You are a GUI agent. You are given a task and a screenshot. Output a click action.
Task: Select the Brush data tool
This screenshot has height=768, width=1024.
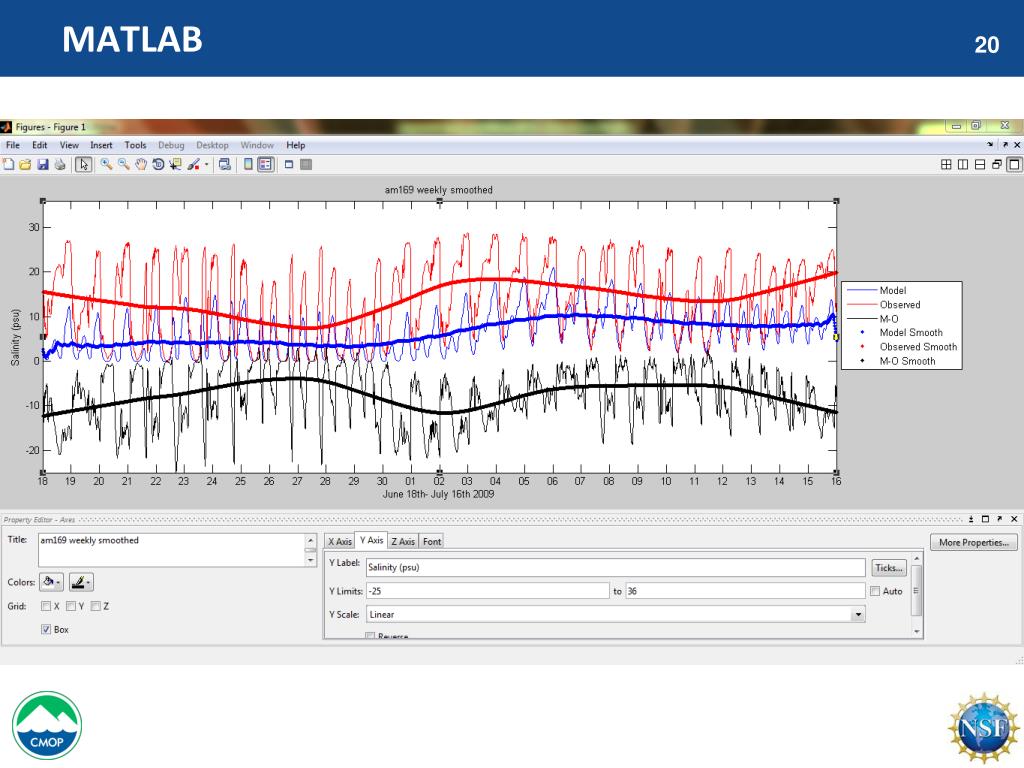(x=193, y=165)
